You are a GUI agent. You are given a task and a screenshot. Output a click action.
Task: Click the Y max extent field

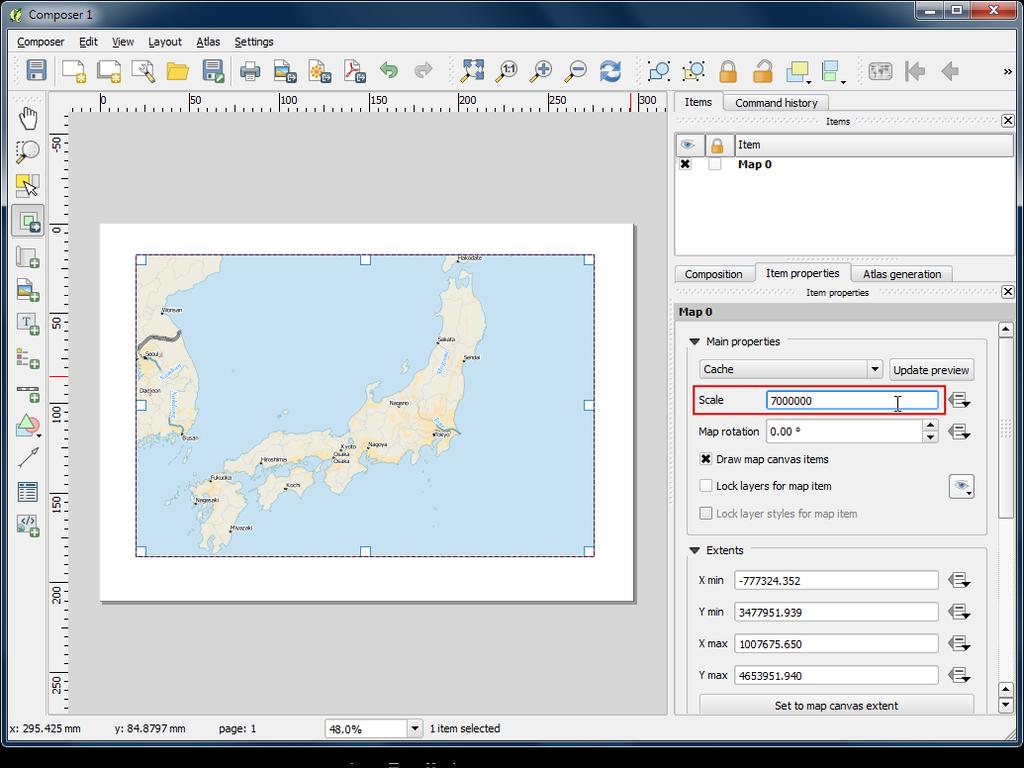click(x=836, y=675)
